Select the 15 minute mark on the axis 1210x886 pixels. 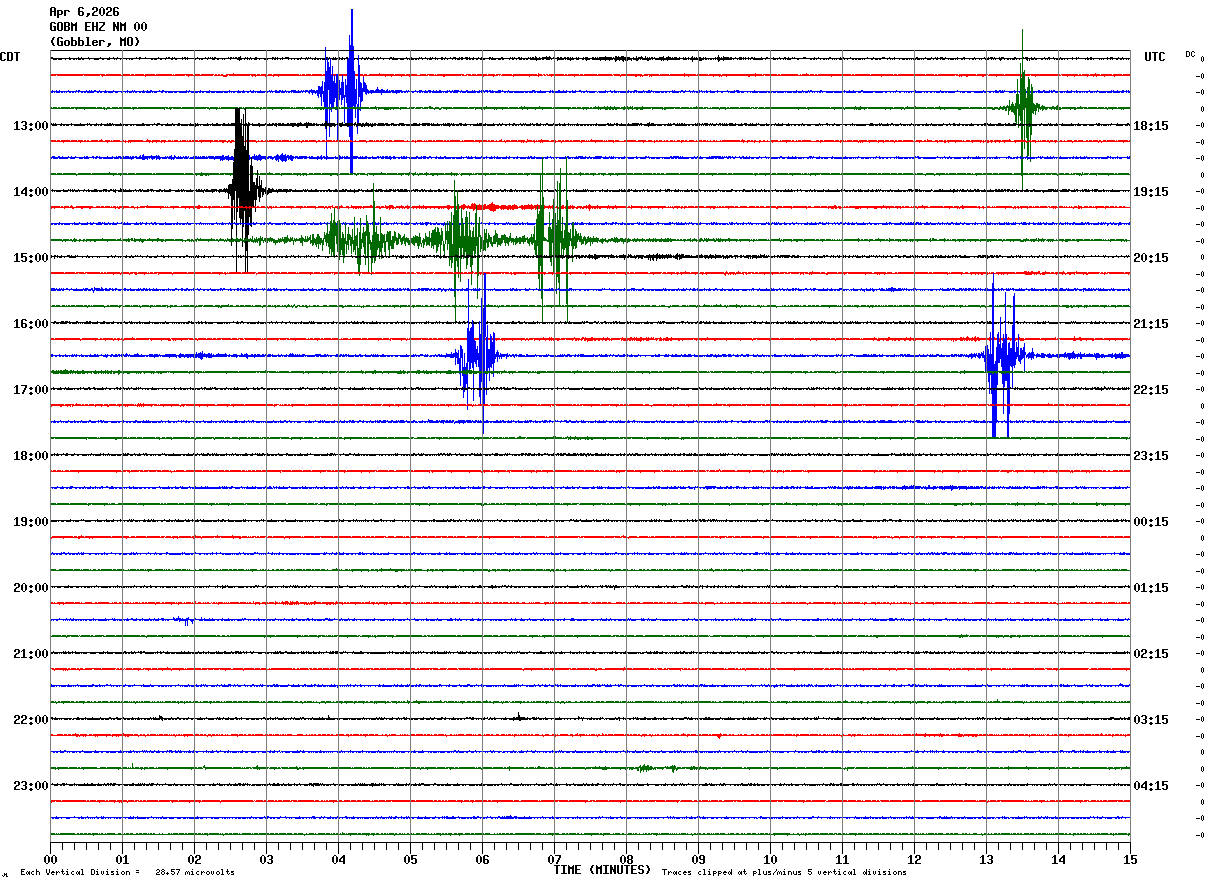(1129, 859)
